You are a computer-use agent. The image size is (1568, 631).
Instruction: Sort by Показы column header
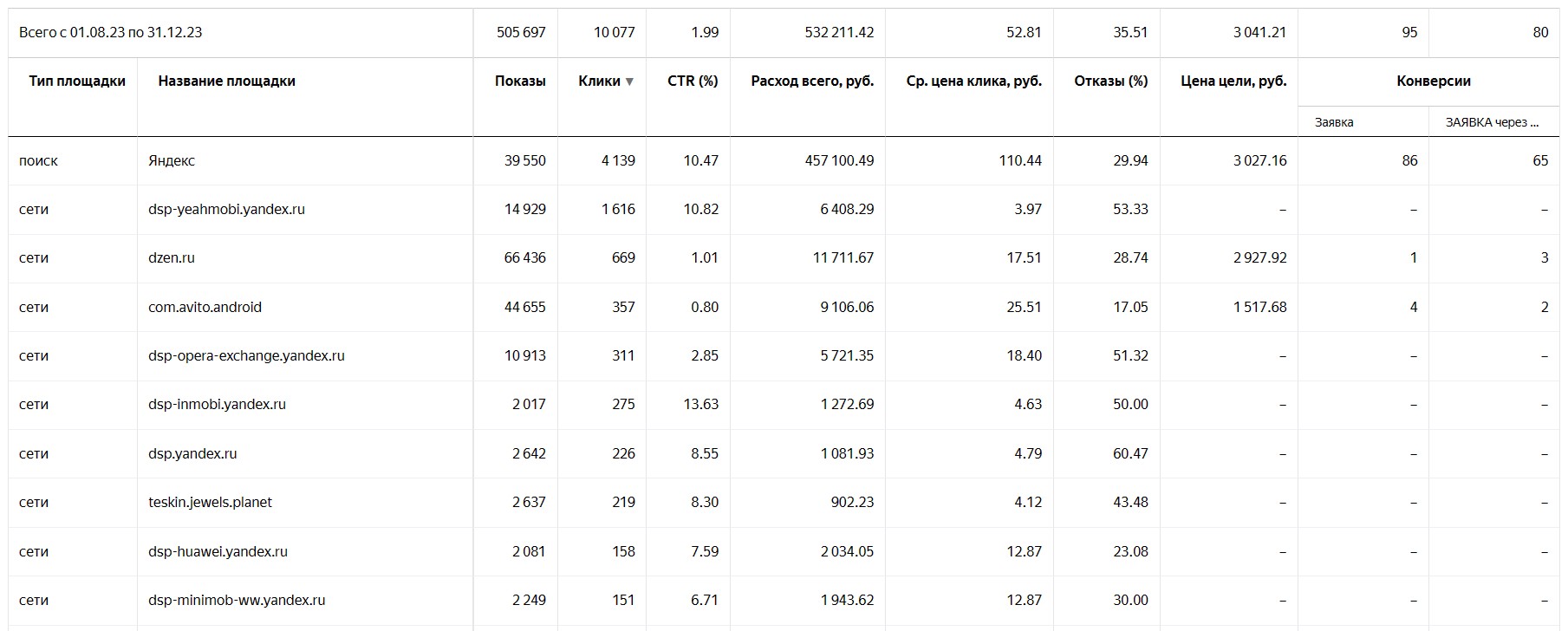520,81
